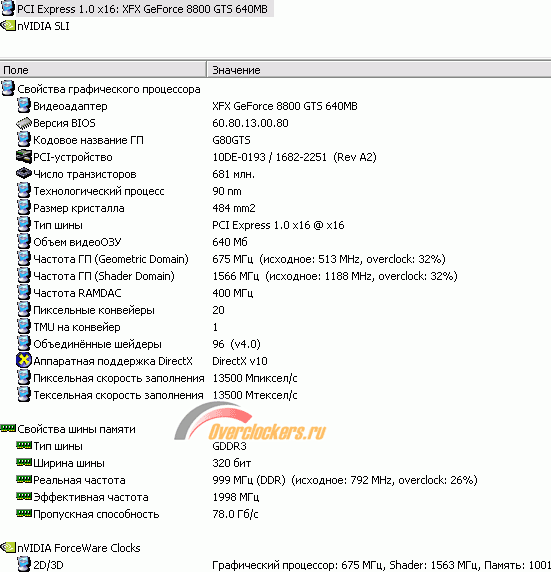Select the Свойства шины памяти heading
Image resolution: width=551 pixels, height=572 pixels.
[76, 429]
